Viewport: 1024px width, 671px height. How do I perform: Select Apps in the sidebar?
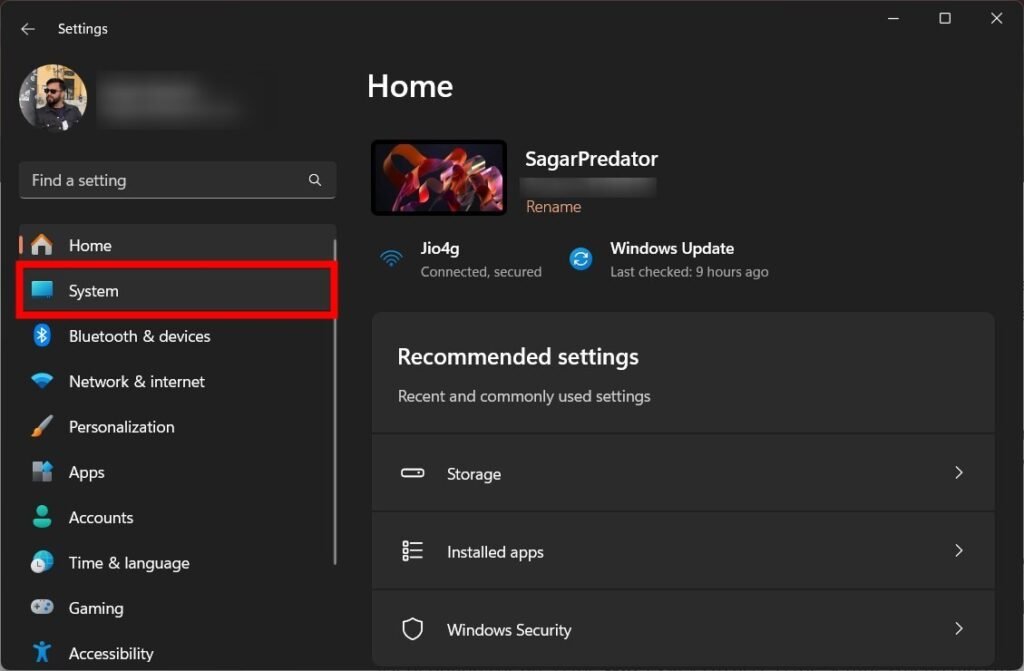(x=178, y=472)
